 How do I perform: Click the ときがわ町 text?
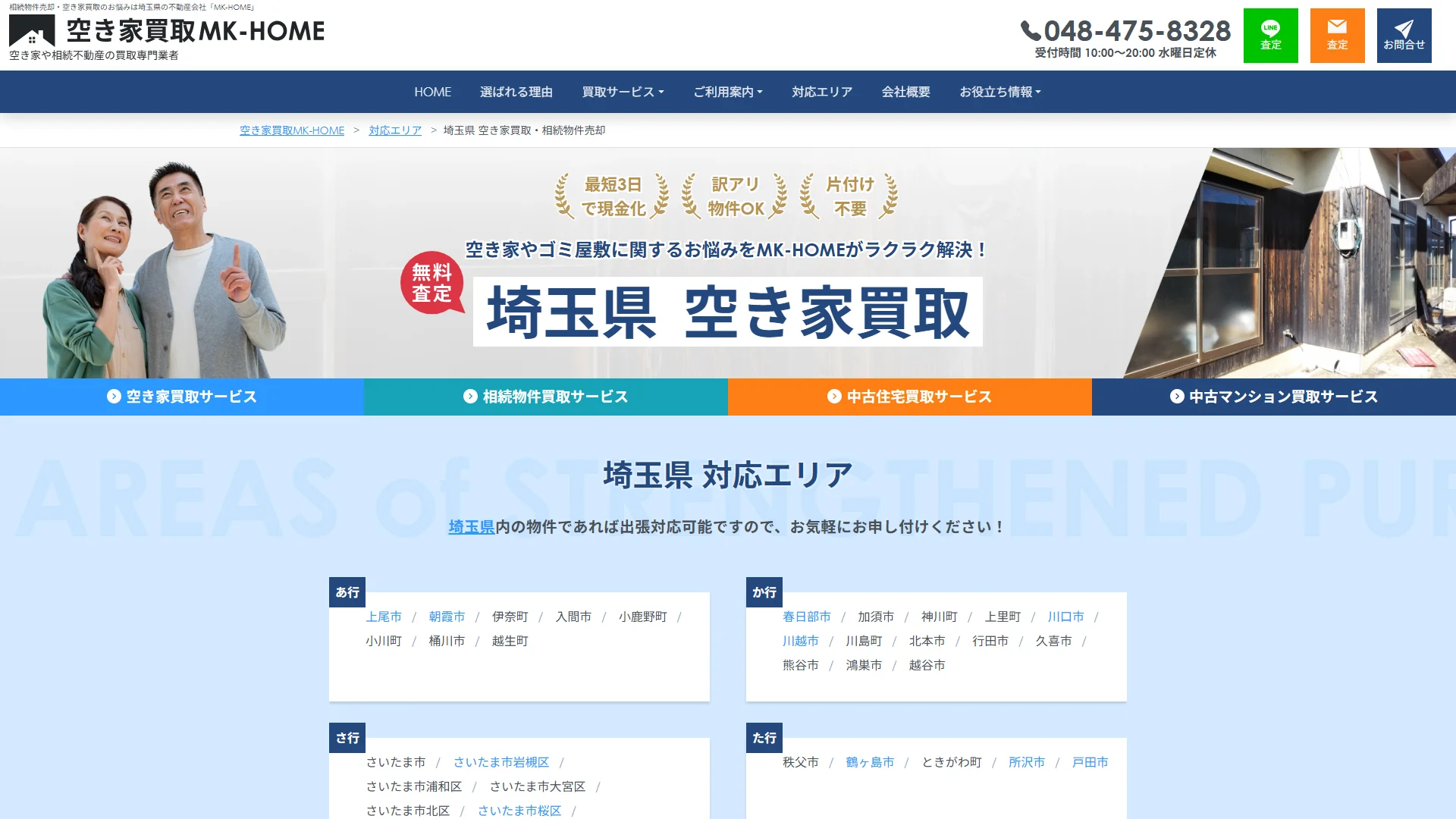click(x=952, y=762)
